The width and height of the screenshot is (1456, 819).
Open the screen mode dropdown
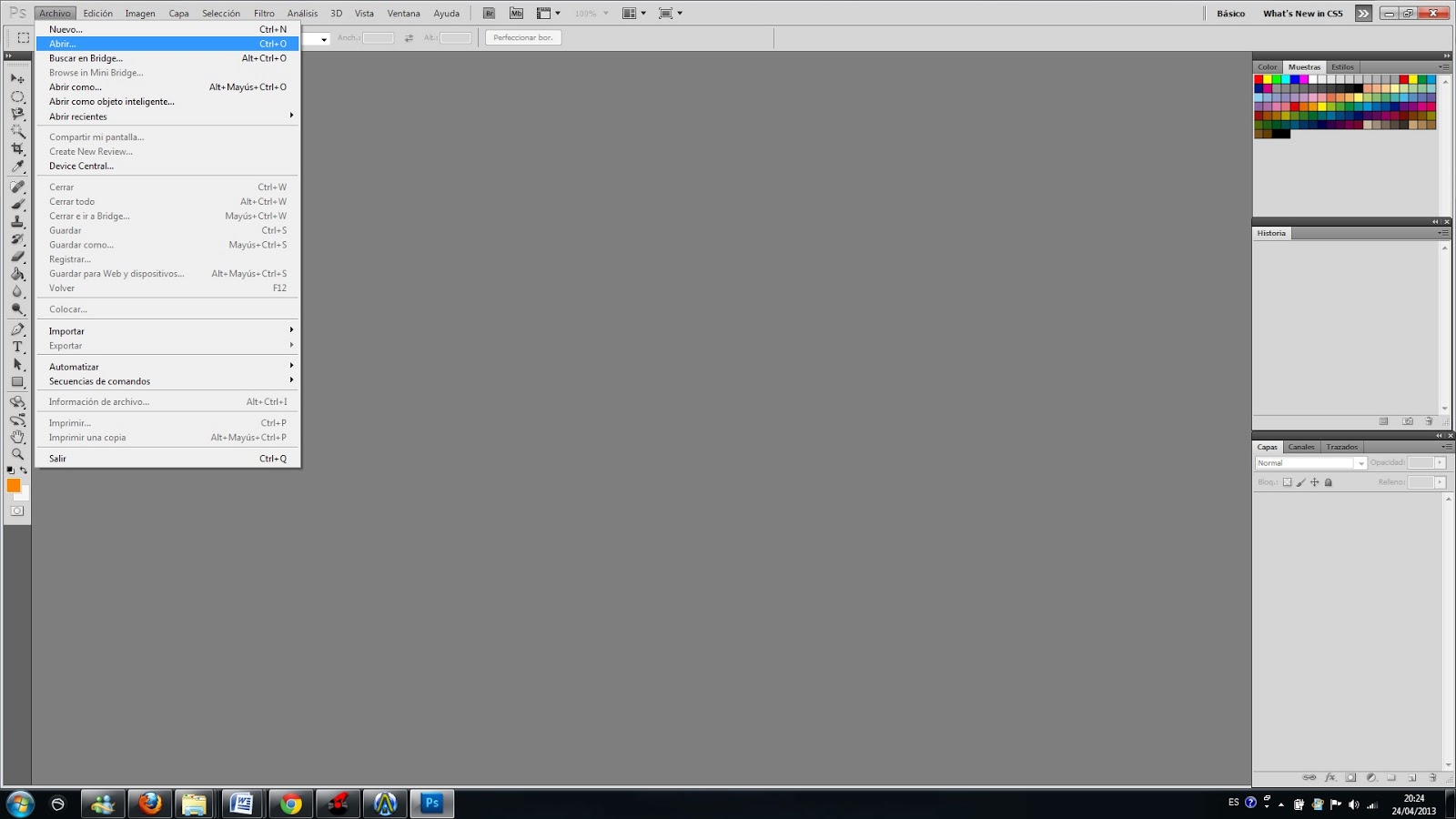point(671,13)
